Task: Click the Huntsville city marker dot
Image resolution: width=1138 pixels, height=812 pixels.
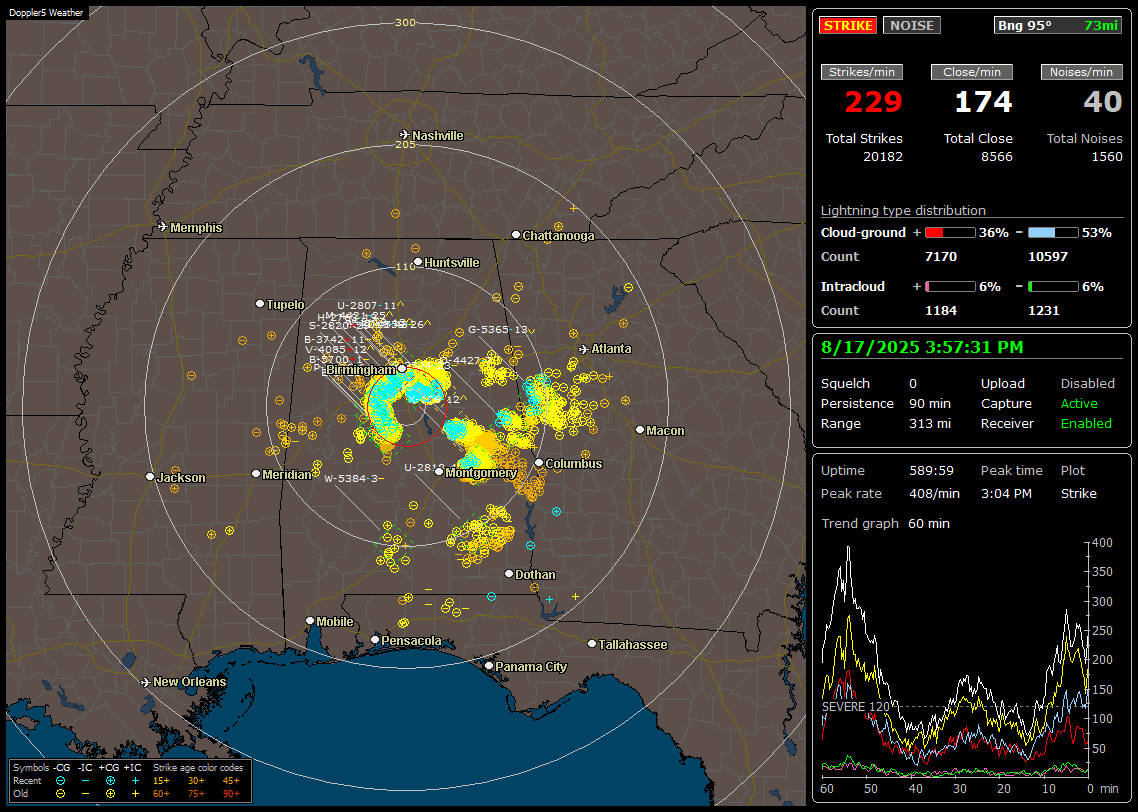Action: (x=418, y=262)
